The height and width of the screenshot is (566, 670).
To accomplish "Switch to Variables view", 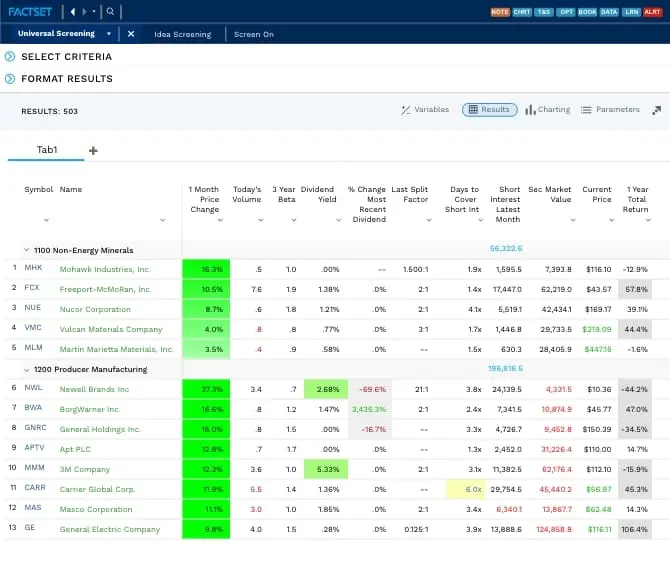I will point(425,110).
